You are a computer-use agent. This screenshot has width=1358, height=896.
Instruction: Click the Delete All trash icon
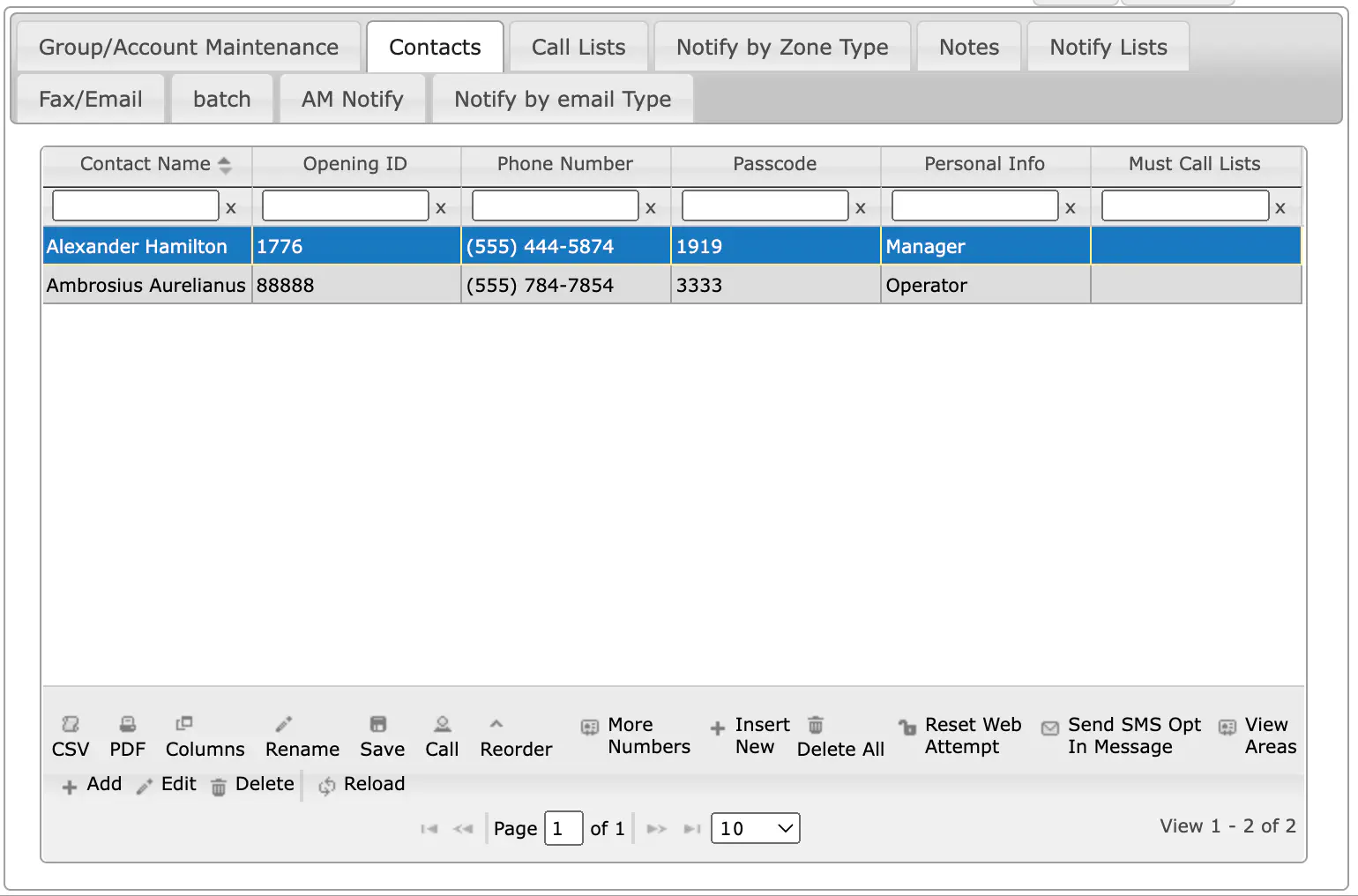(x=816, y=725)
